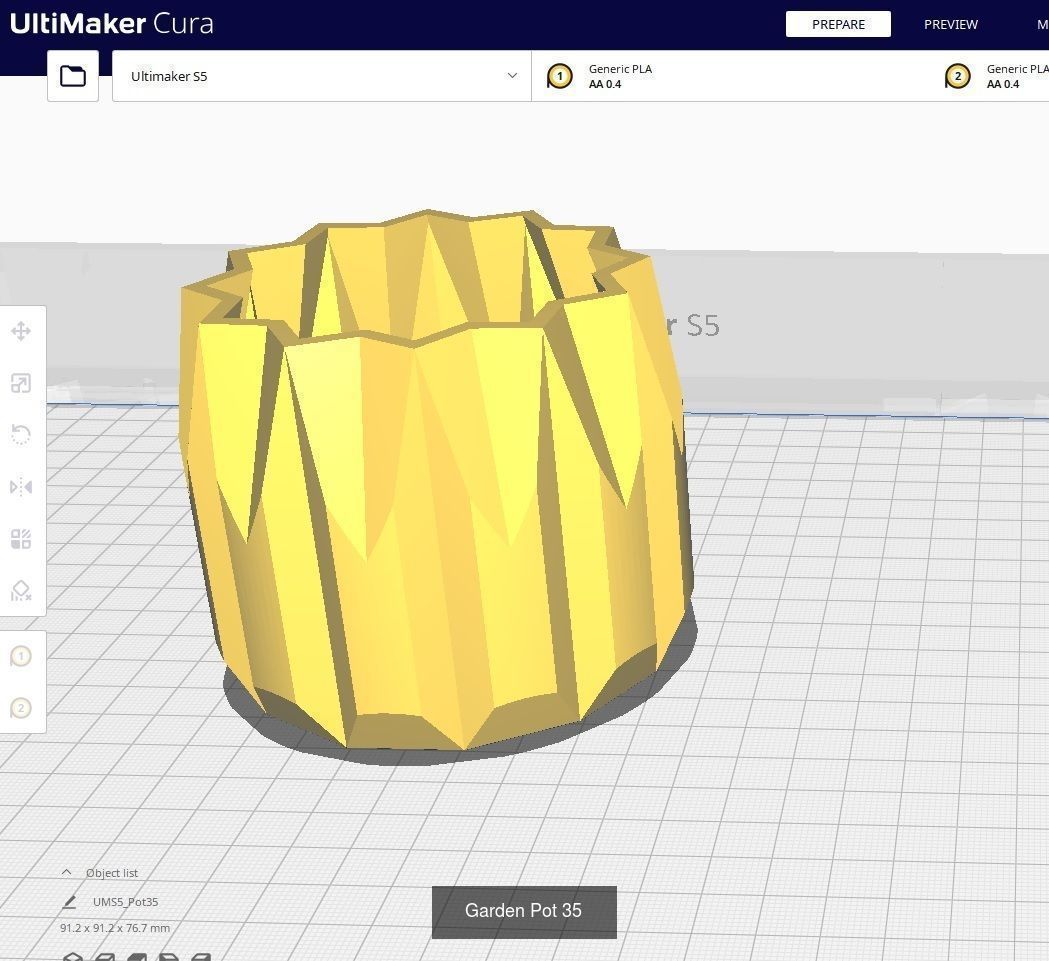Screen dimensions: 1049x961
Task: Open file with the folder icon
Action: pyautogui.click(x=73, y=76)
